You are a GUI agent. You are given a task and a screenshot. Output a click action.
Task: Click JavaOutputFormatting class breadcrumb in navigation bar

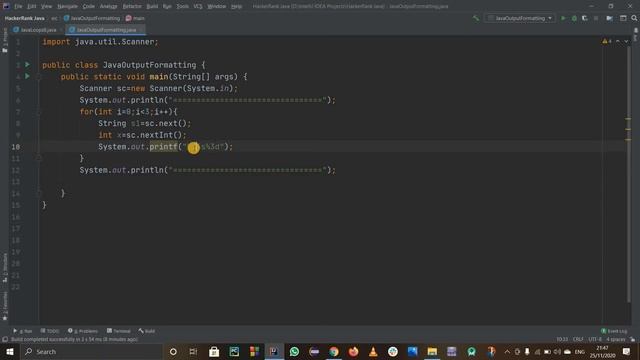(x=92, y=18)
